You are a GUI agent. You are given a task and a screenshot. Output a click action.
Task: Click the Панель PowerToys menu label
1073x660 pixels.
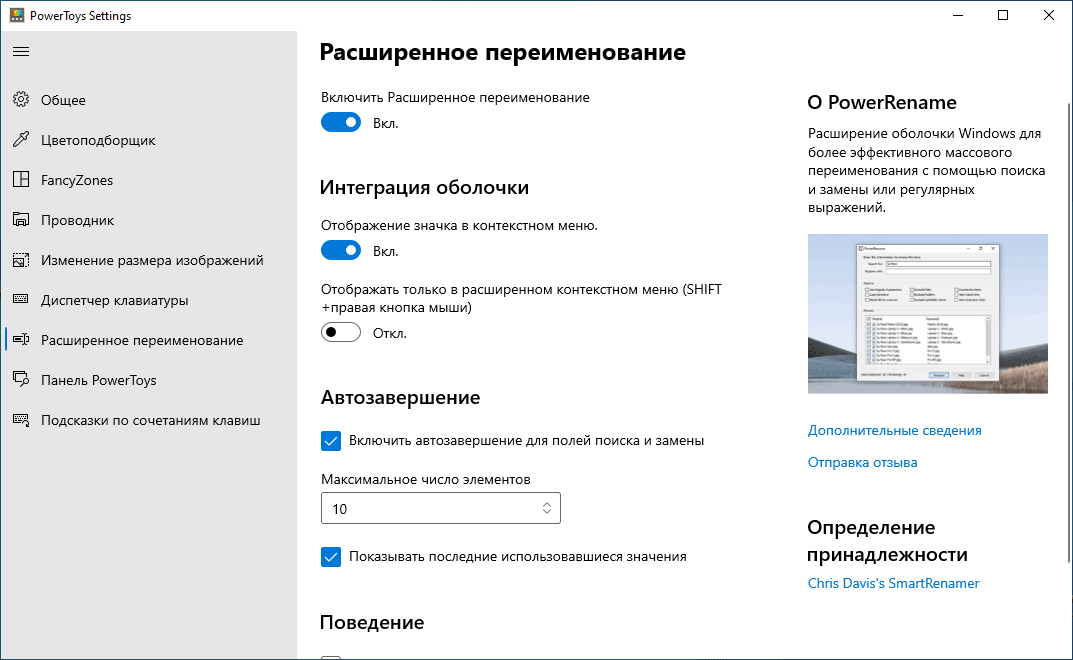click(99, 380)
